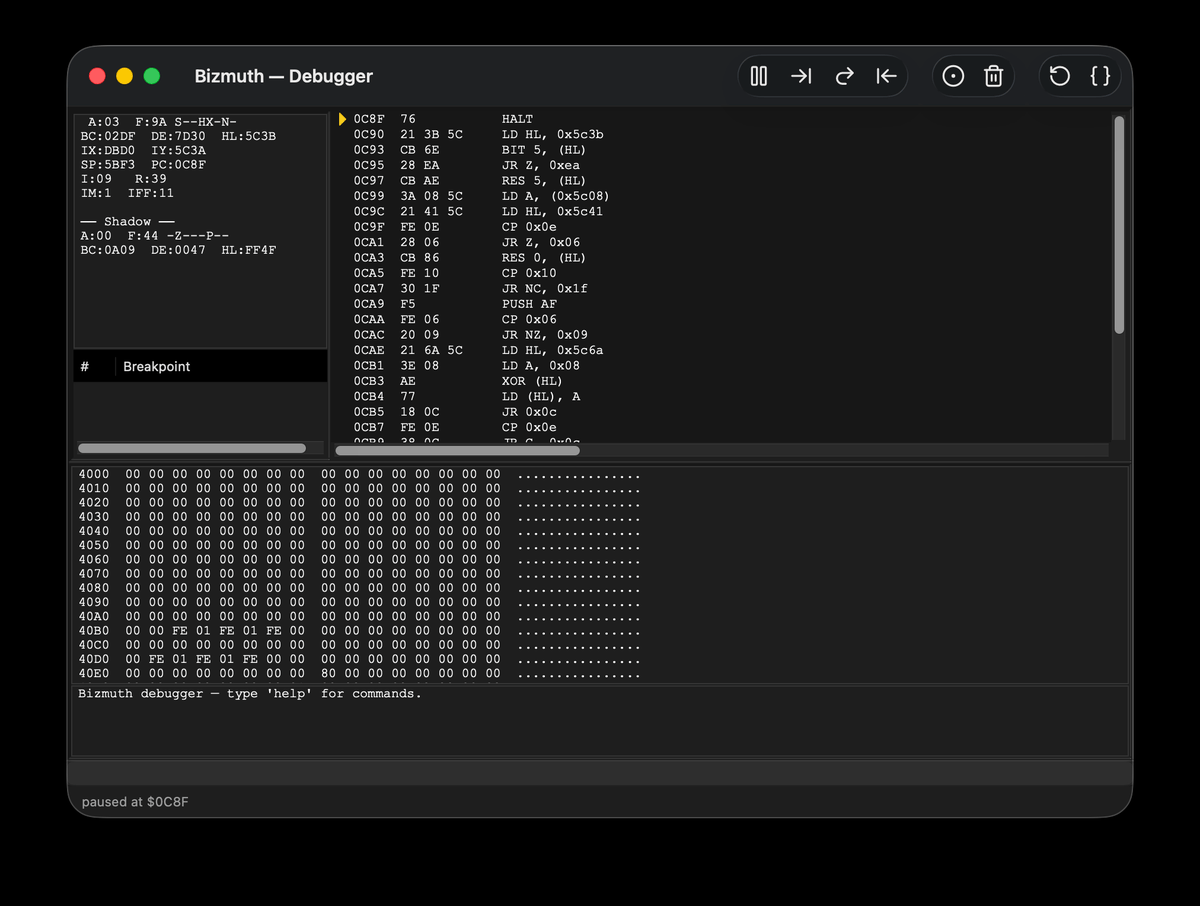Image resolution: width=1200 pixels, height=906 pixels.
Task: Close the Bizmuth Debugger window
Action: point(97,76)
